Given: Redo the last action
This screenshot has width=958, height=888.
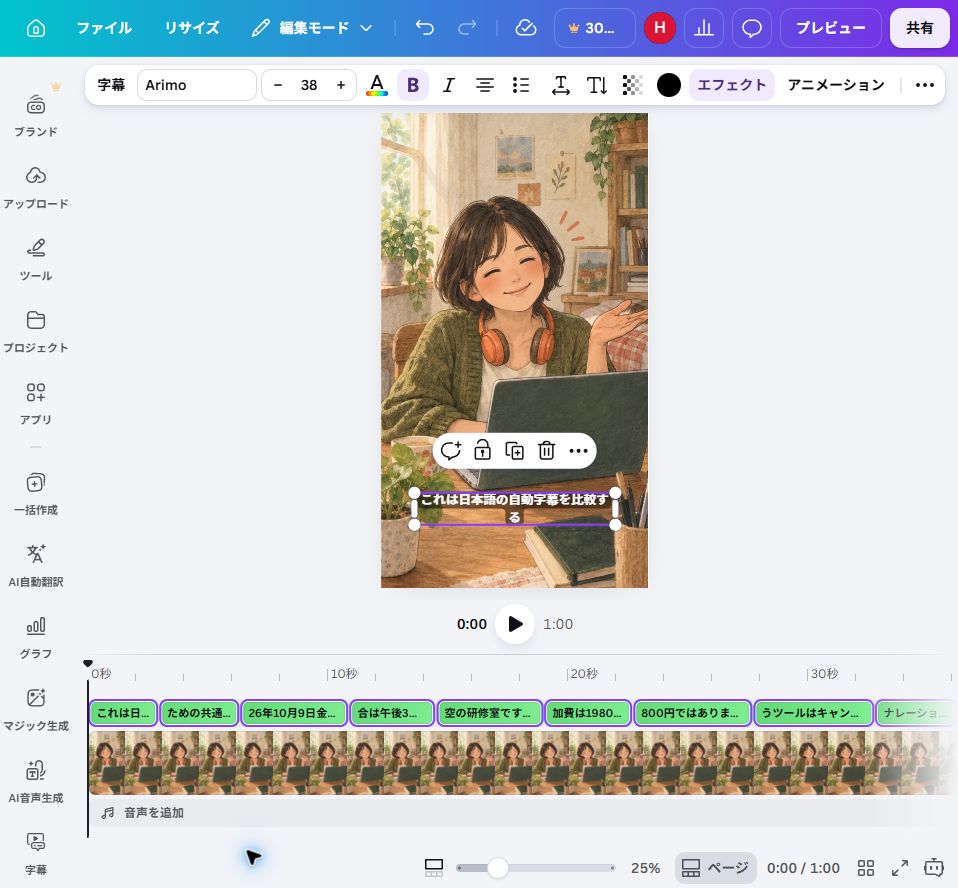Looking at the screenshot, I should click(467, 28).
